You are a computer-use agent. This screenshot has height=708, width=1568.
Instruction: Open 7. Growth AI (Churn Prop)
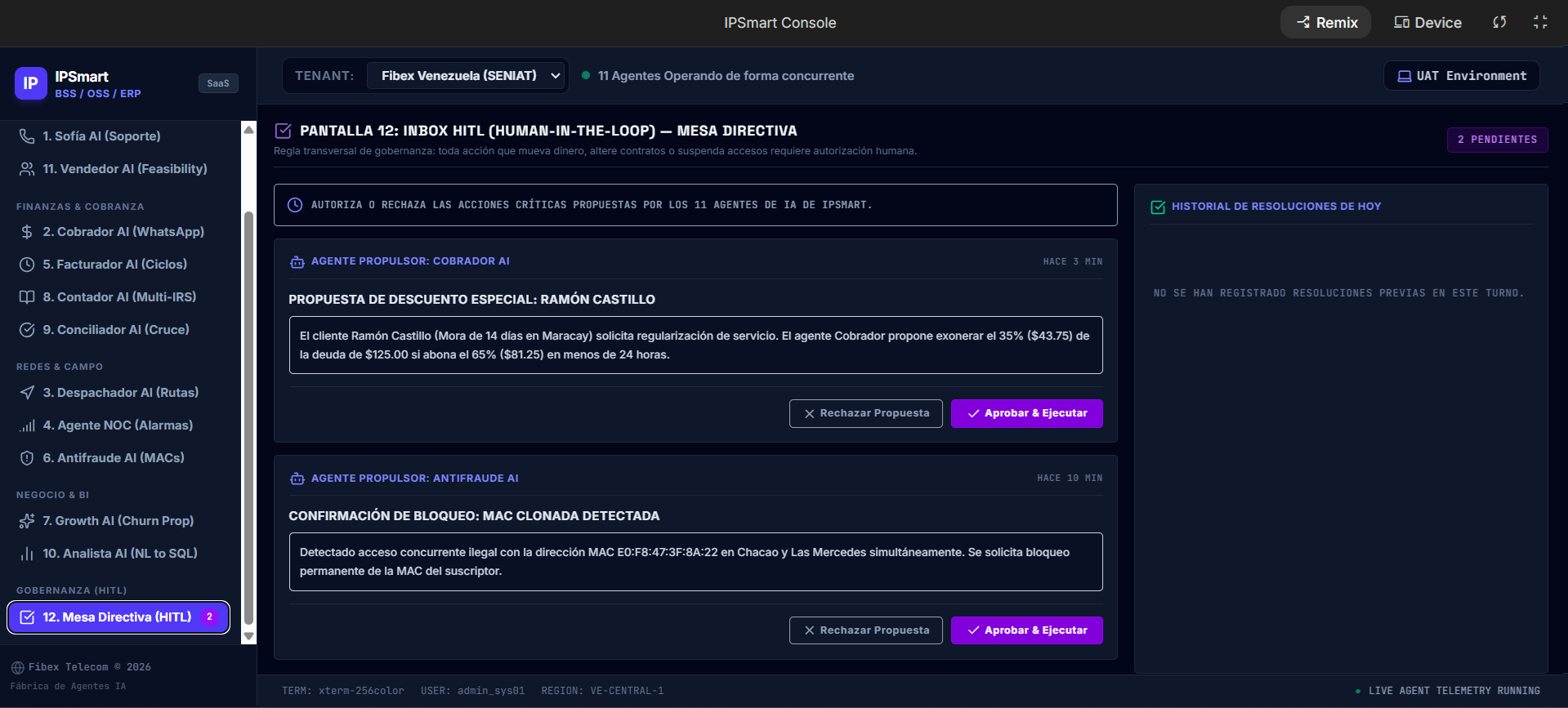click(x=121, y=521)
